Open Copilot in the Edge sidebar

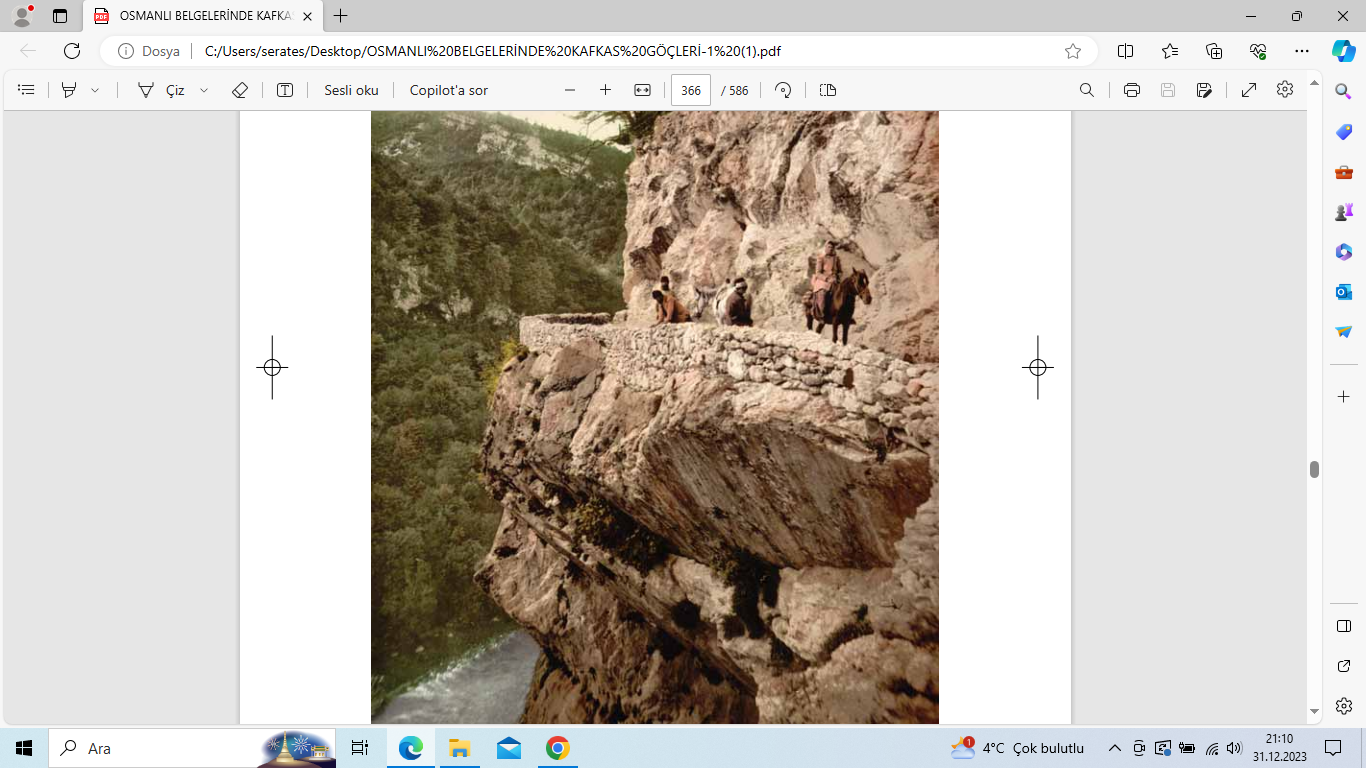pos(1344,51)
